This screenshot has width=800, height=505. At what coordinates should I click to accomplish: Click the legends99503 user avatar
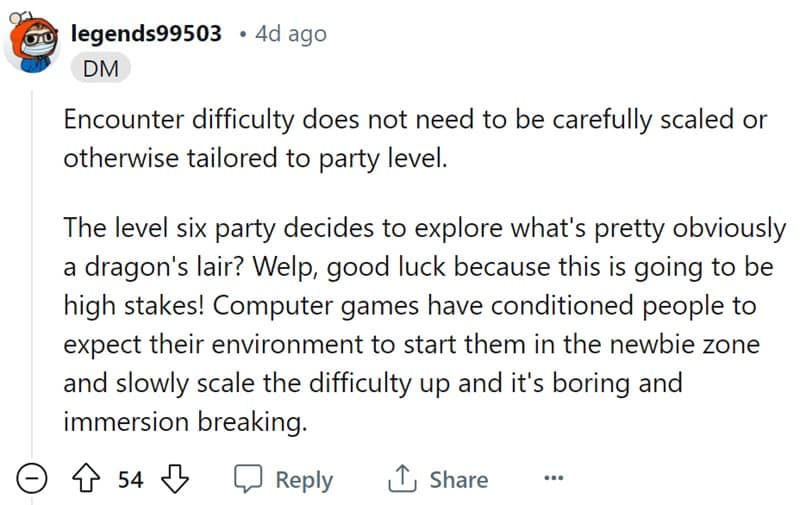[31, 43]
